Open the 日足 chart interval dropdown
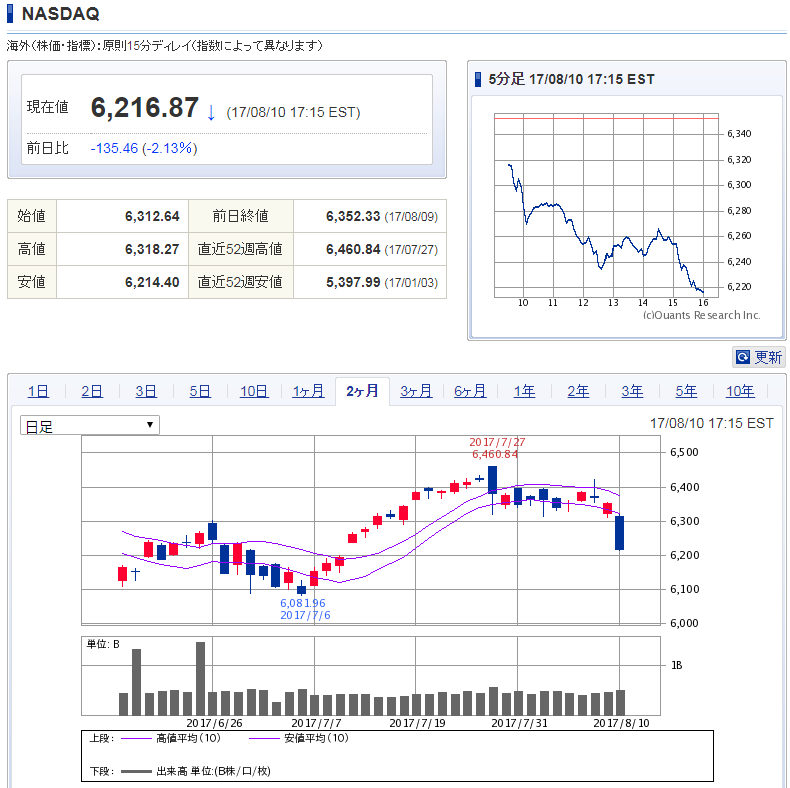This screenshot has height=788, width=790. tap(90, 425)
